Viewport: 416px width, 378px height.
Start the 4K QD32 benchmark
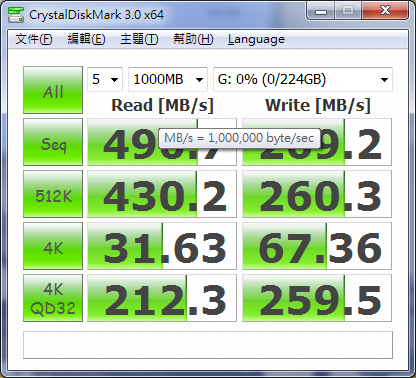(x=53, y=298)
